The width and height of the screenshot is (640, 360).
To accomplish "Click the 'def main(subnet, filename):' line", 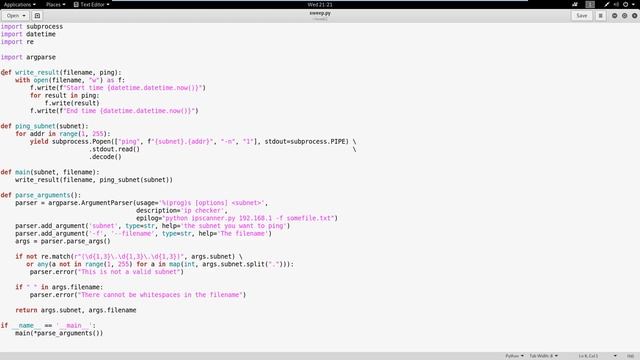I will coord(50,172).
